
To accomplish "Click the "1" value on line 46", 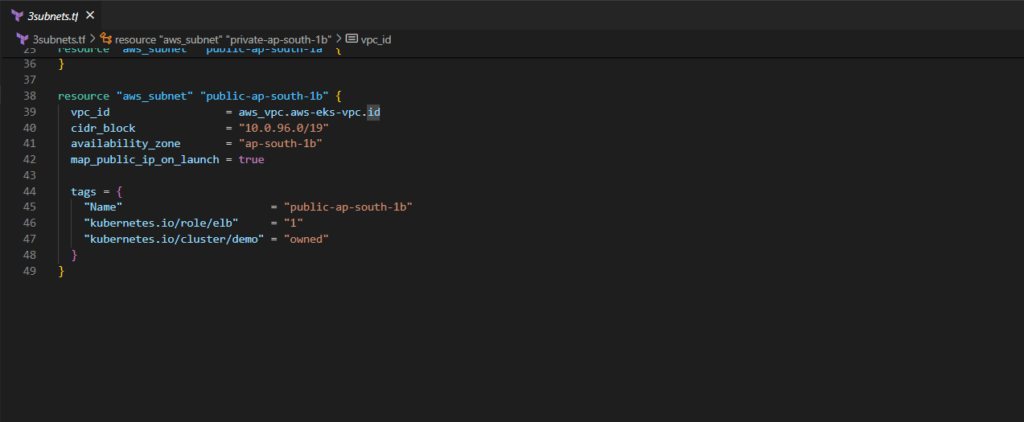I will tap(293, 223).
